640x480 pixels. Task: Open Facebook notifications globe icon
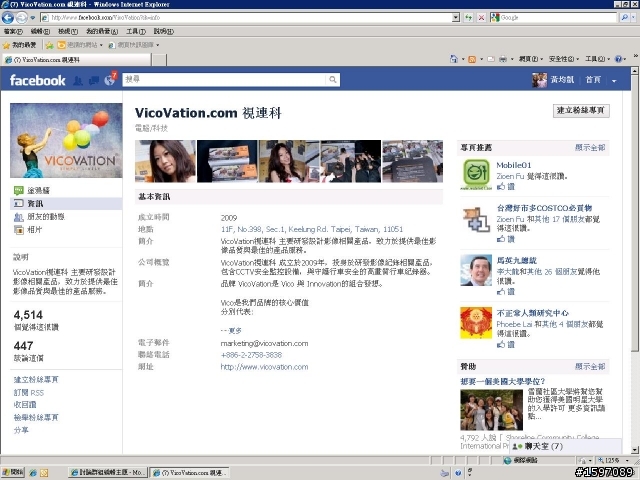tap(109, 80)
